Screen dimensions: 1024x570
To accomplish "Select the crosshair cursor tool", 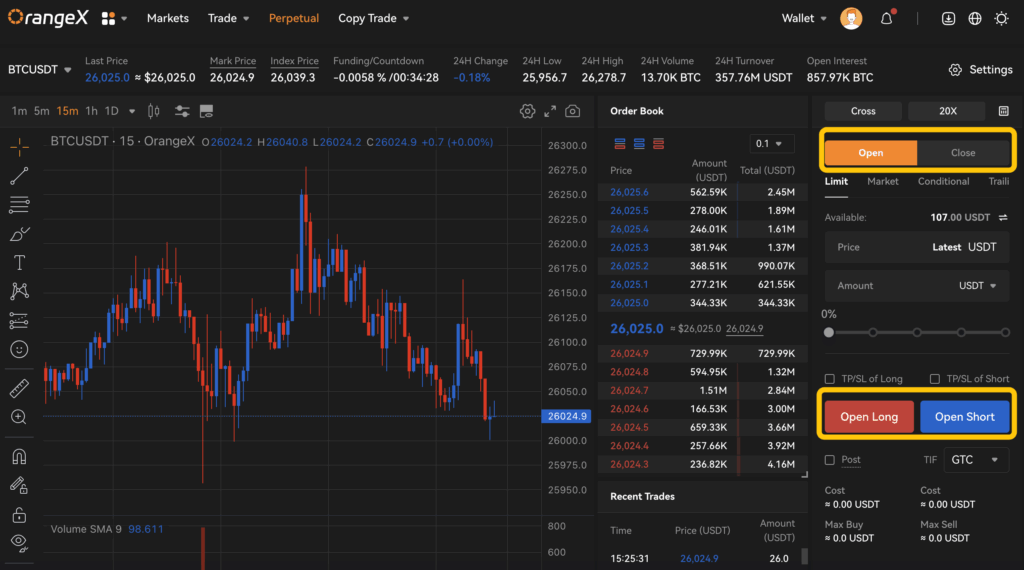I will (19, 147).
